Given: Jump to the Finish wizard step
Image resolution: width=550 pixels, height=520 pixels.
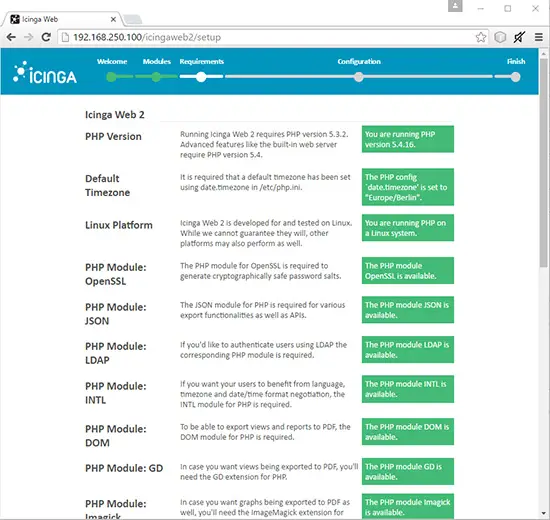Looking at the screenshot, I should tap(516, 61).
